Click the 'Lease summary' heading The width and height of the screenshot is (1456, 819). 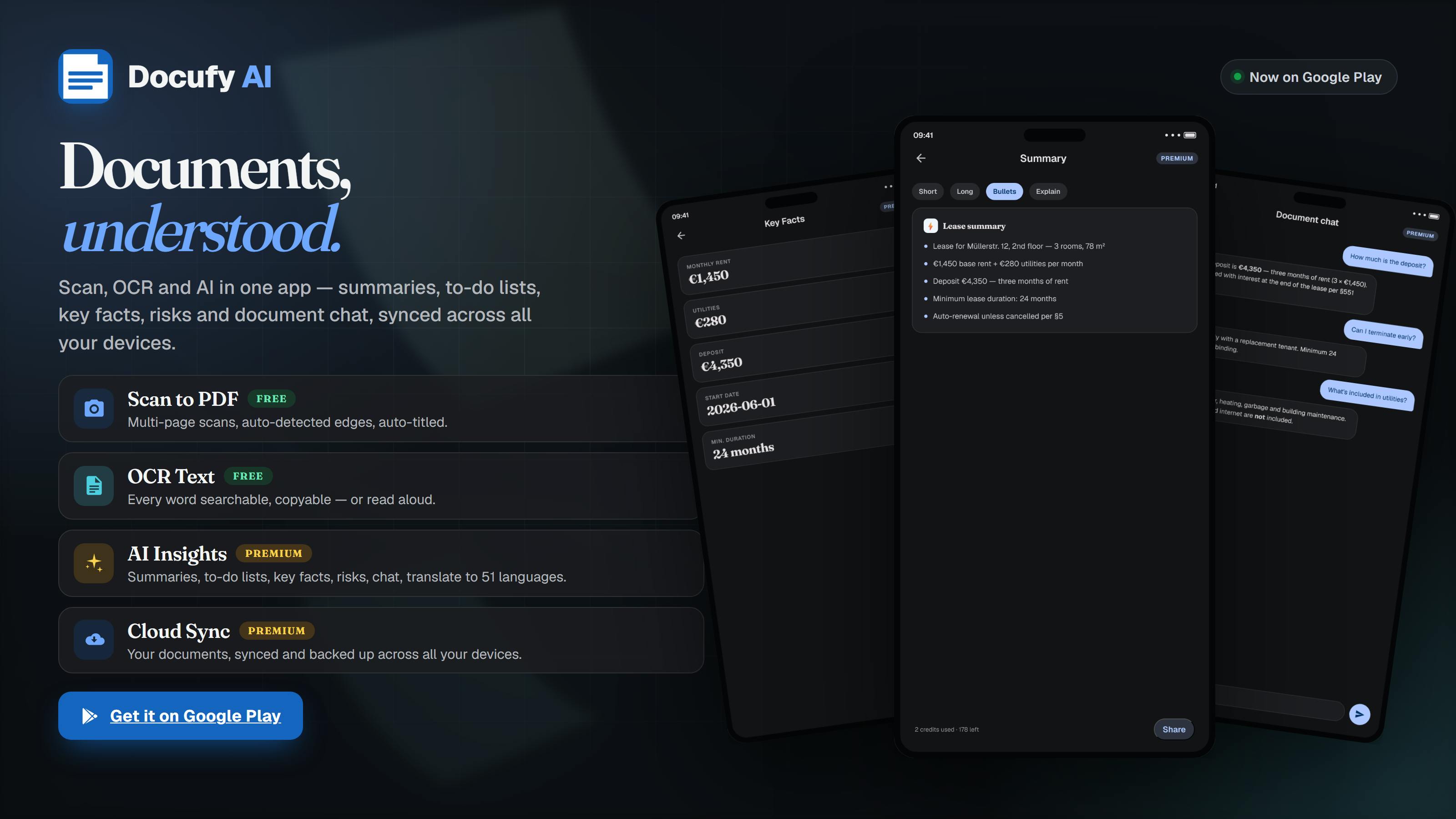pyautogui.click(x=974, y=226)
